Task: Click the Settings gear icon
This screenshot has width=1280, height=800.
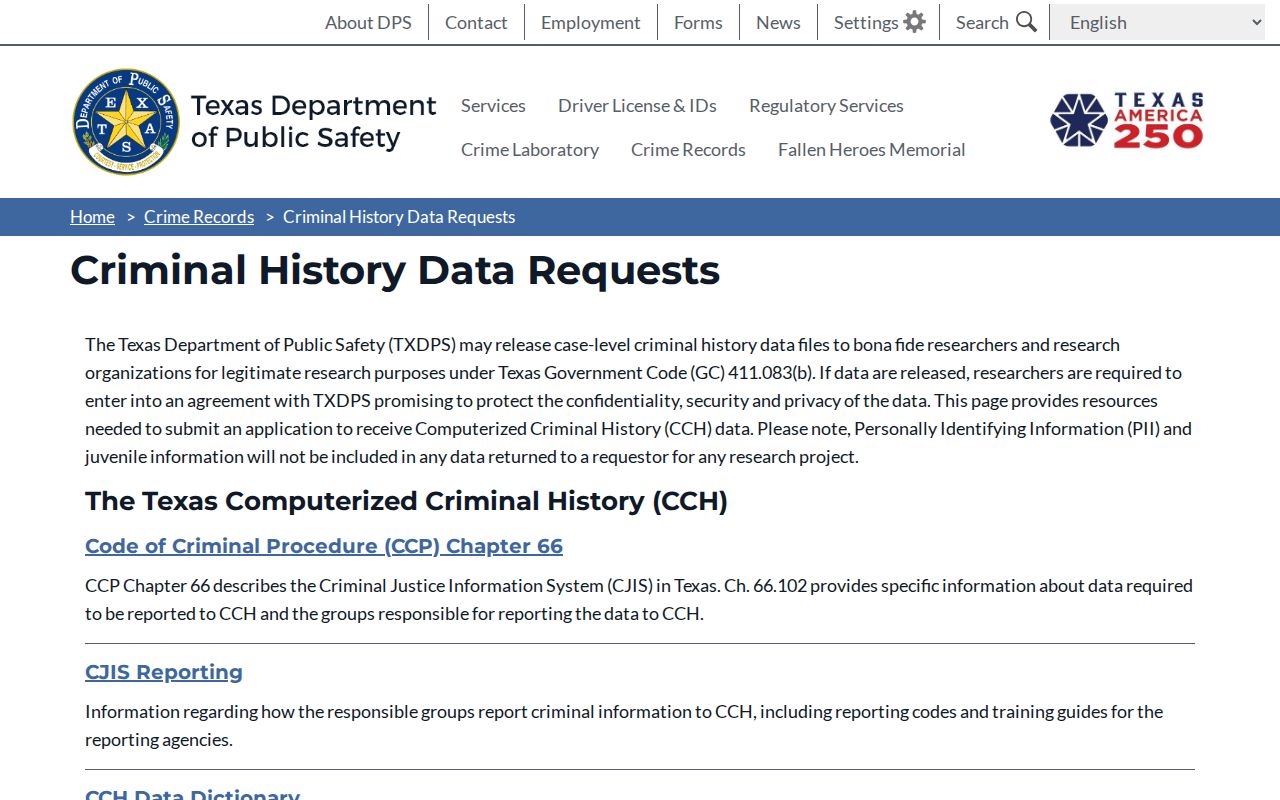Action: coord(914,22)
